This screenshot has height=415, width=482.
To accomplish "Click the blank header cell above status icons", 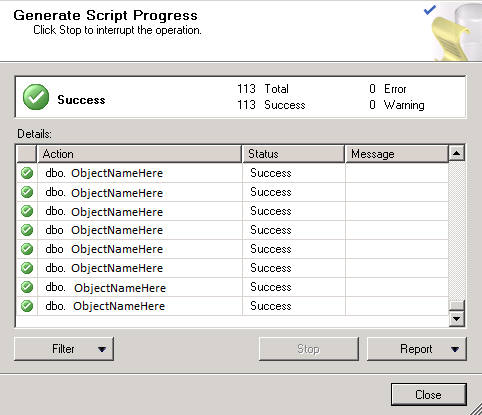I will pyautogui.click(x=26, y=154).
